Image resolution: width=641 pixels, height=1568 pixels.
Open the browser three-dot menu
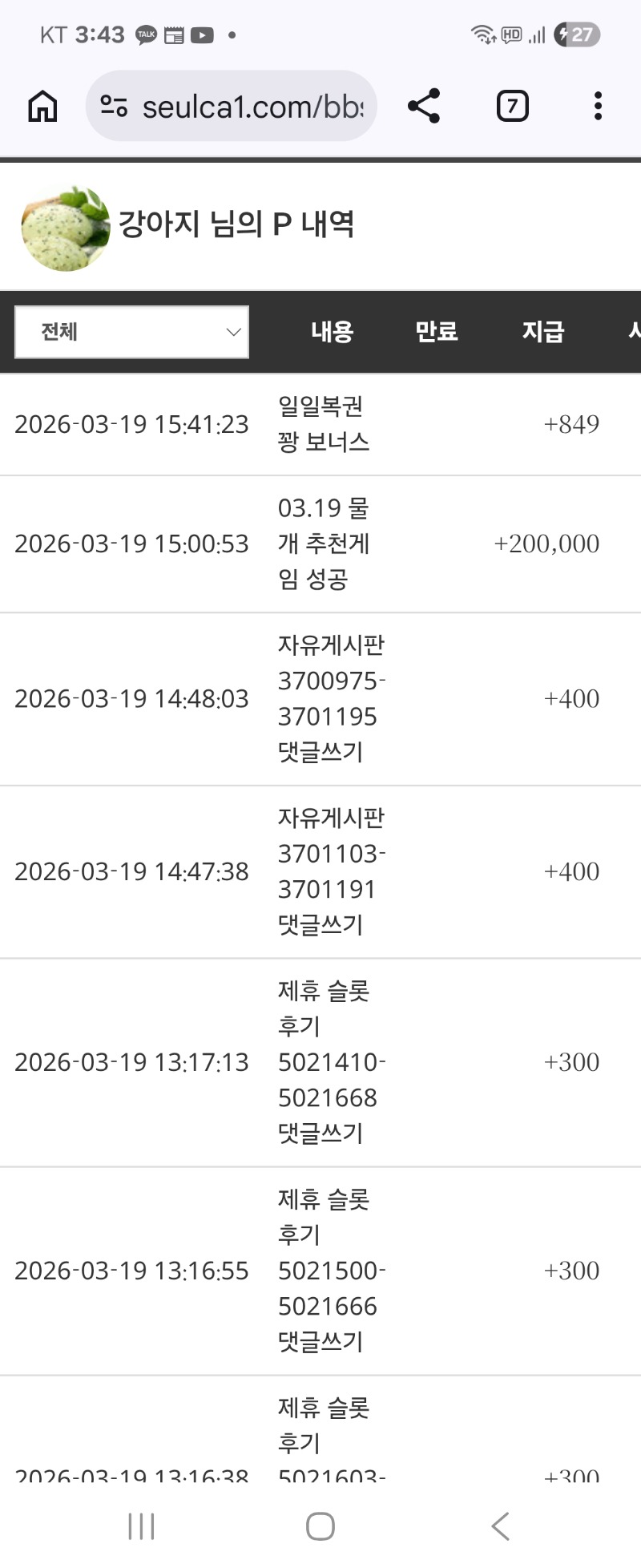[x=598, y=106]
